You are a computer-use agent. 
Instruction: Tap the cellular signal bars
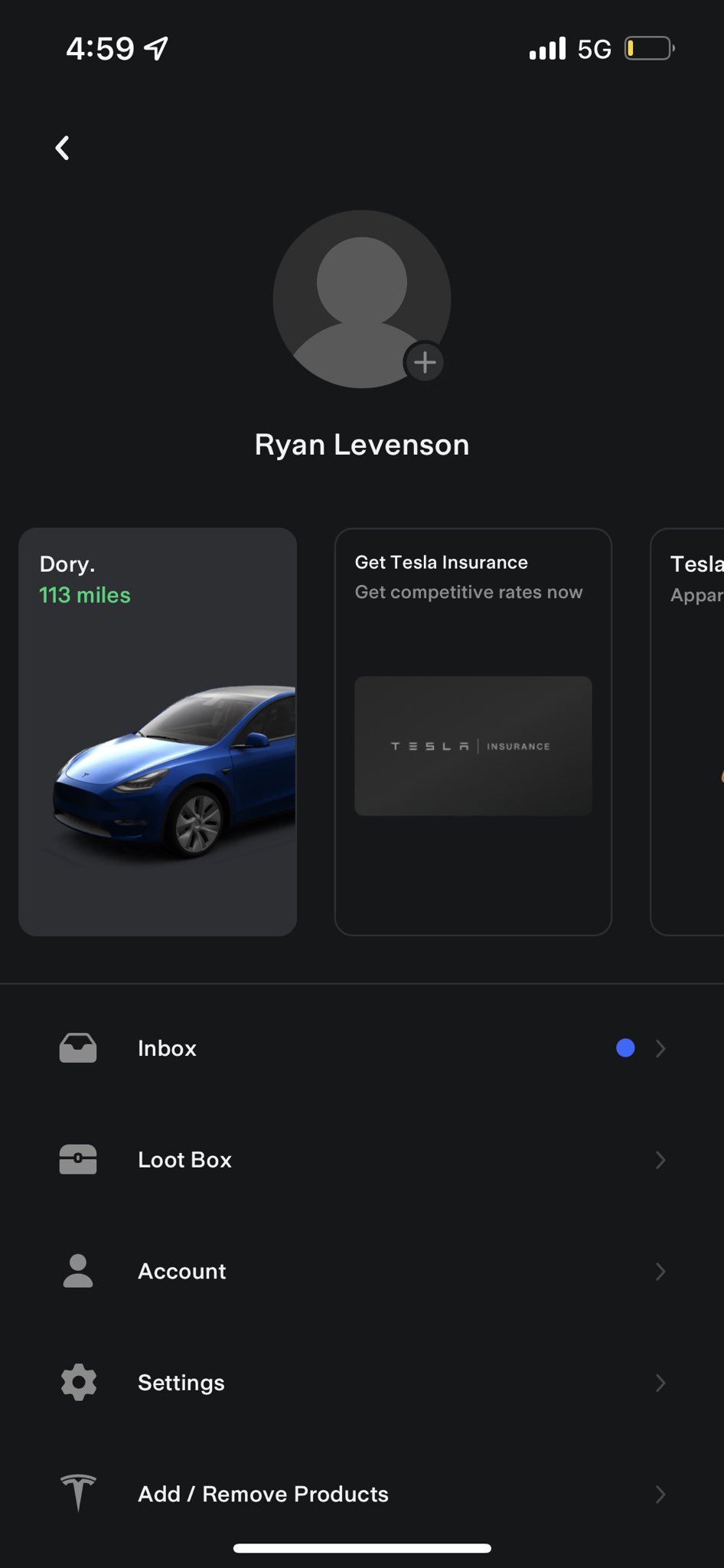click(x=547, y=48)
